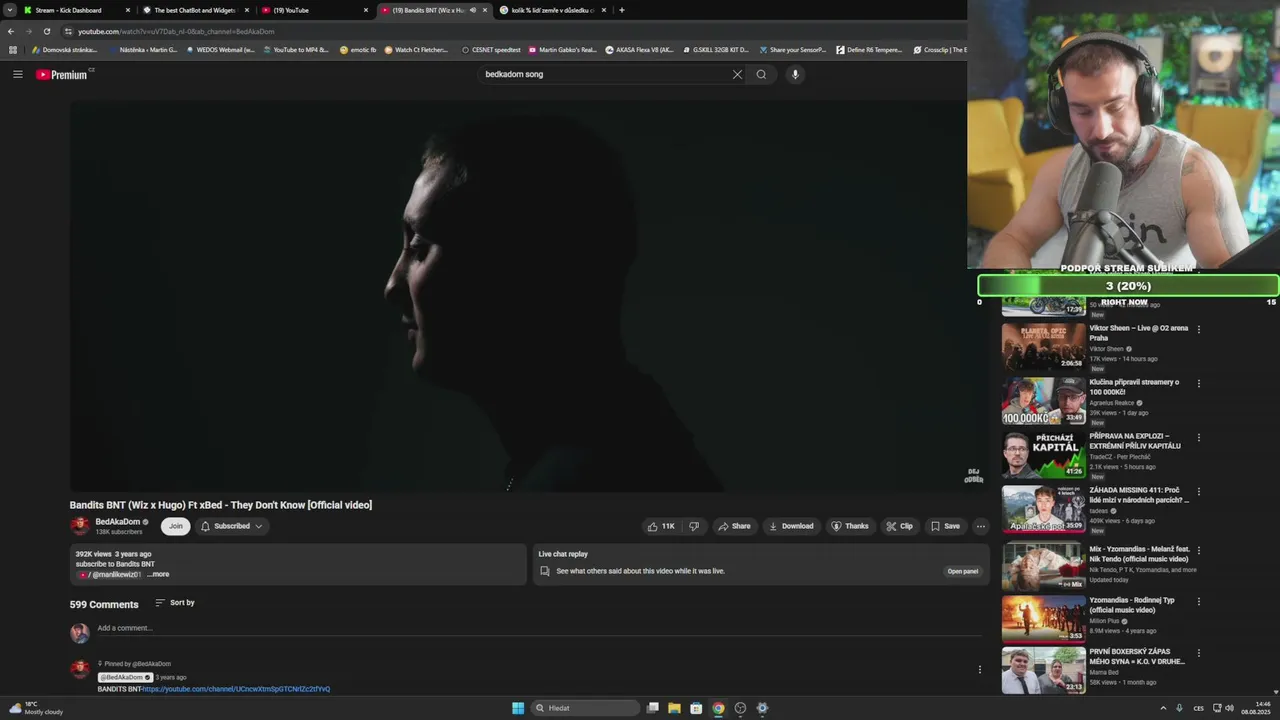Open G.SKILL 32GB KIT bookmark

coord(715,50)
